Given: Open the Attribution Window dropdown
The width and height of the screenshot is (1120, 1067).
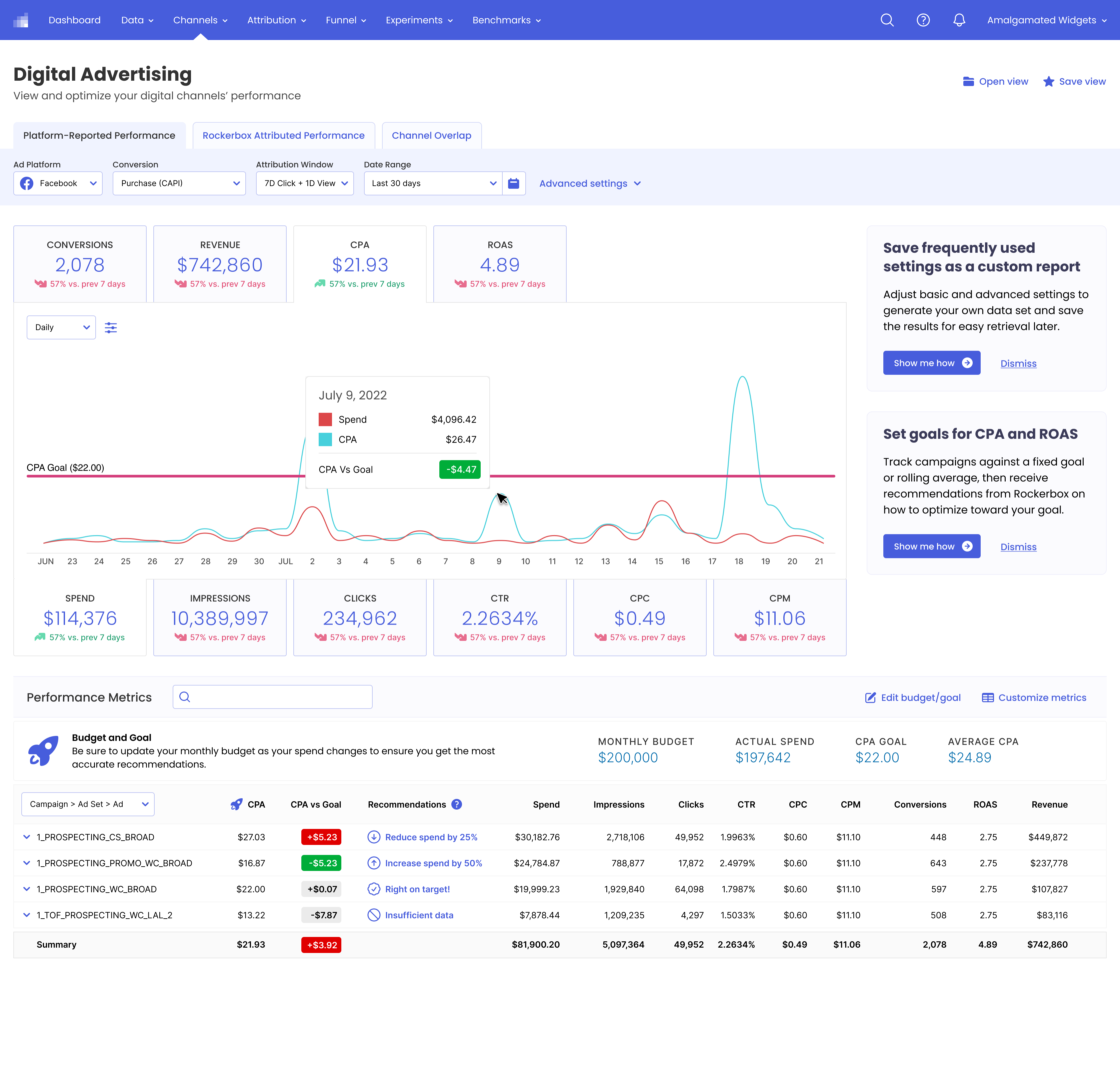Looking at the screenshot, I should (x=305, y=183).
